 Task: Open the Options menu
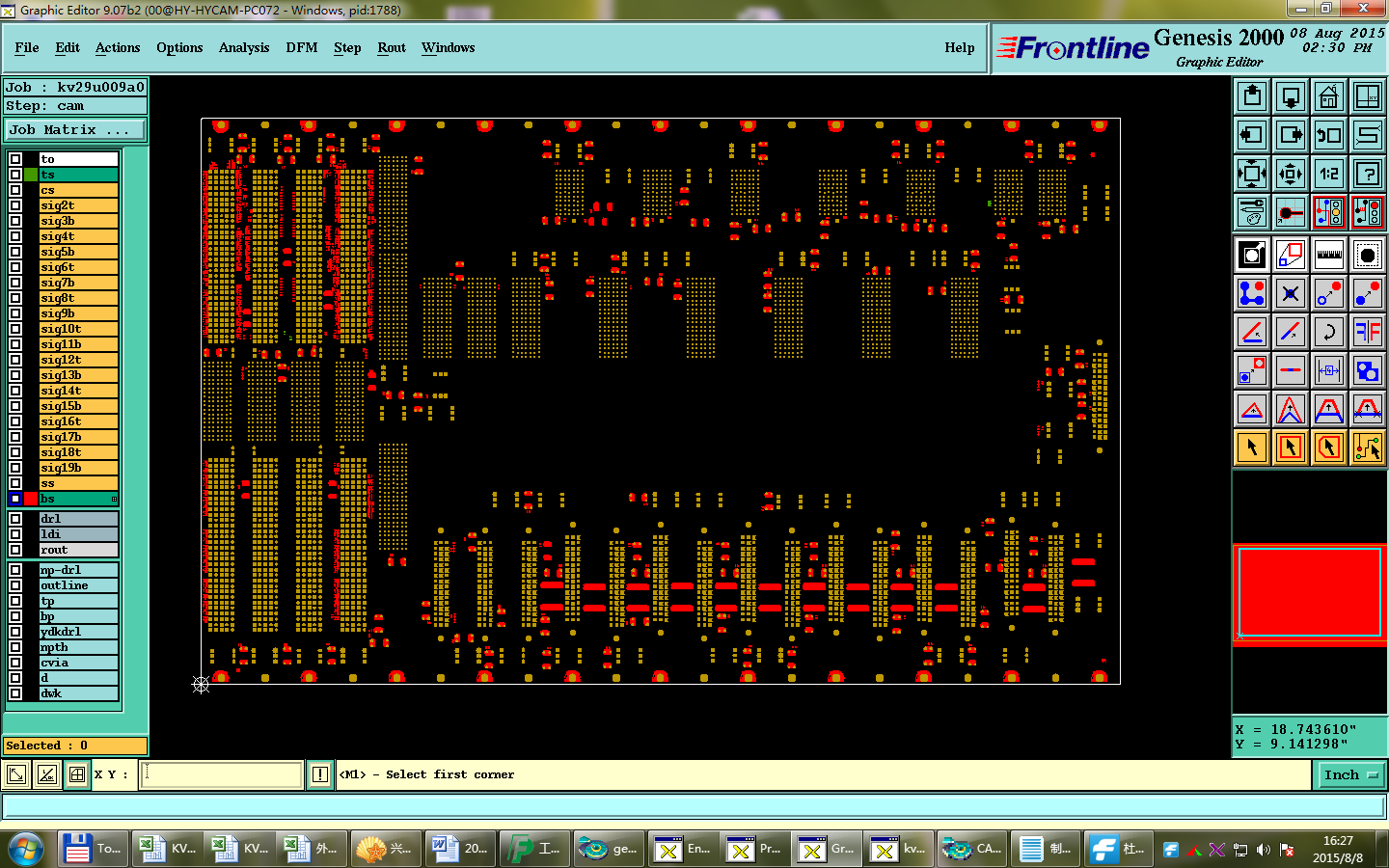(x=179, y=47)
